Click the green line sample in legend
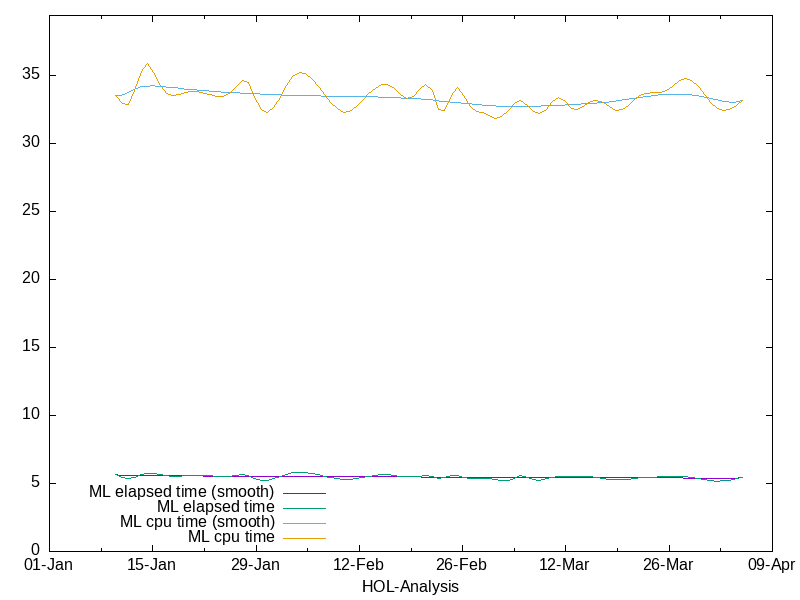This screenshot has height=600, width=800. pyautogui.click(x=304, y=508)
